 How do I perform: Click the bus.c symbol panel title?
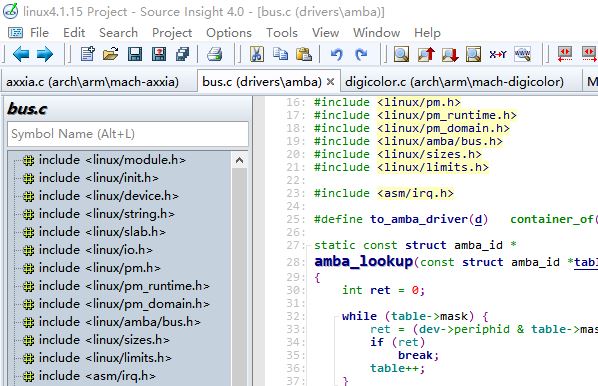27,109
